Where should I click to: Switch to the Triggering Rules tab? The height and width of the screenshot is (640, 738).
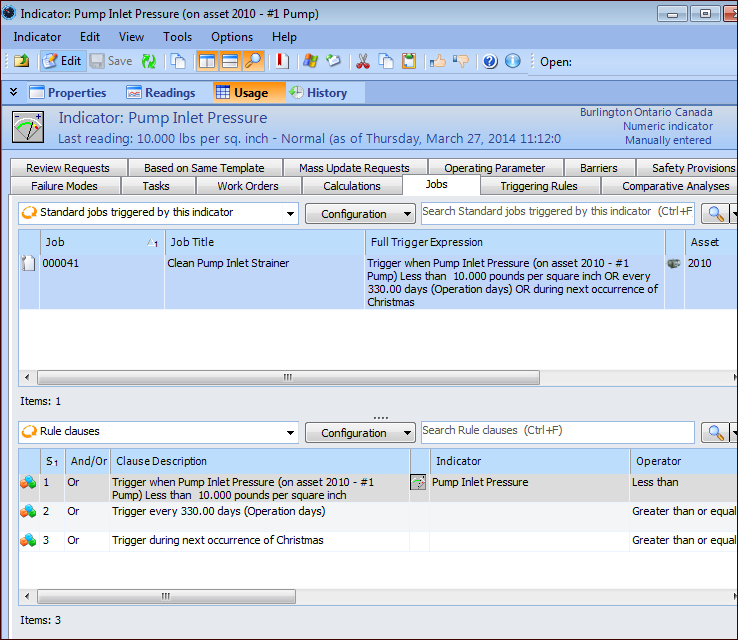pos(538,186)
